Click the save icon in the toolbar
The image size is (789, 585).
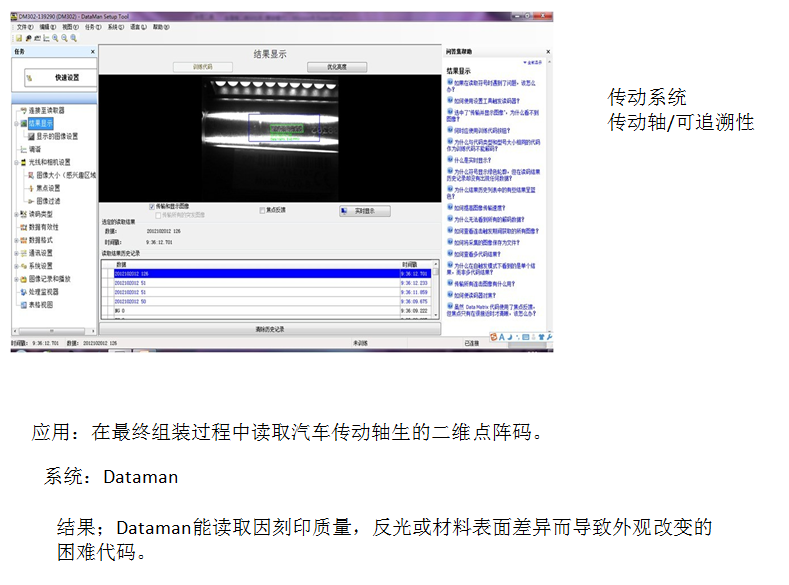pos(19,38)
